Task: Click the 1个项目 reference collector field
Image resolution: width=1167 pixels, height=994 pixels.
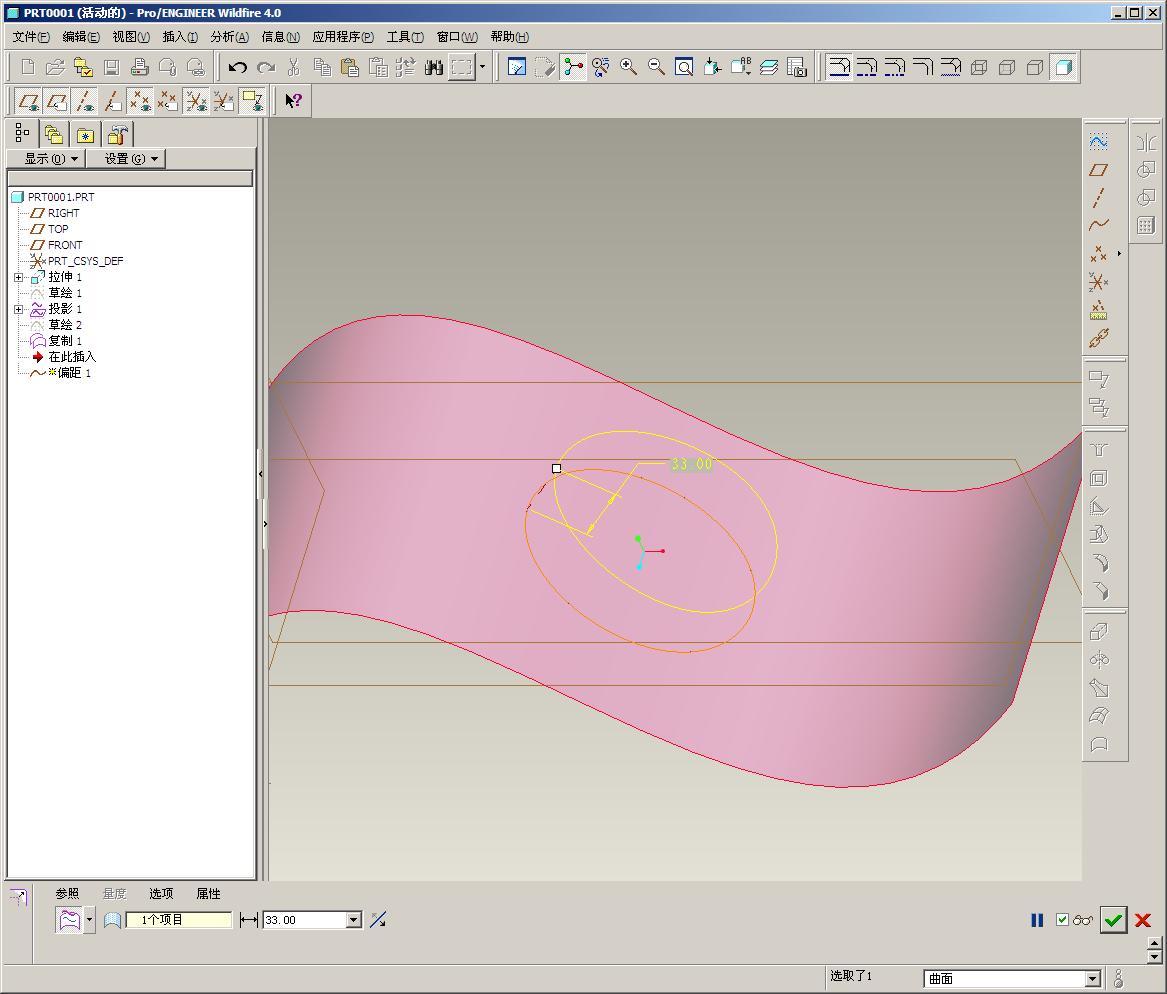Action: coord(178,920)
